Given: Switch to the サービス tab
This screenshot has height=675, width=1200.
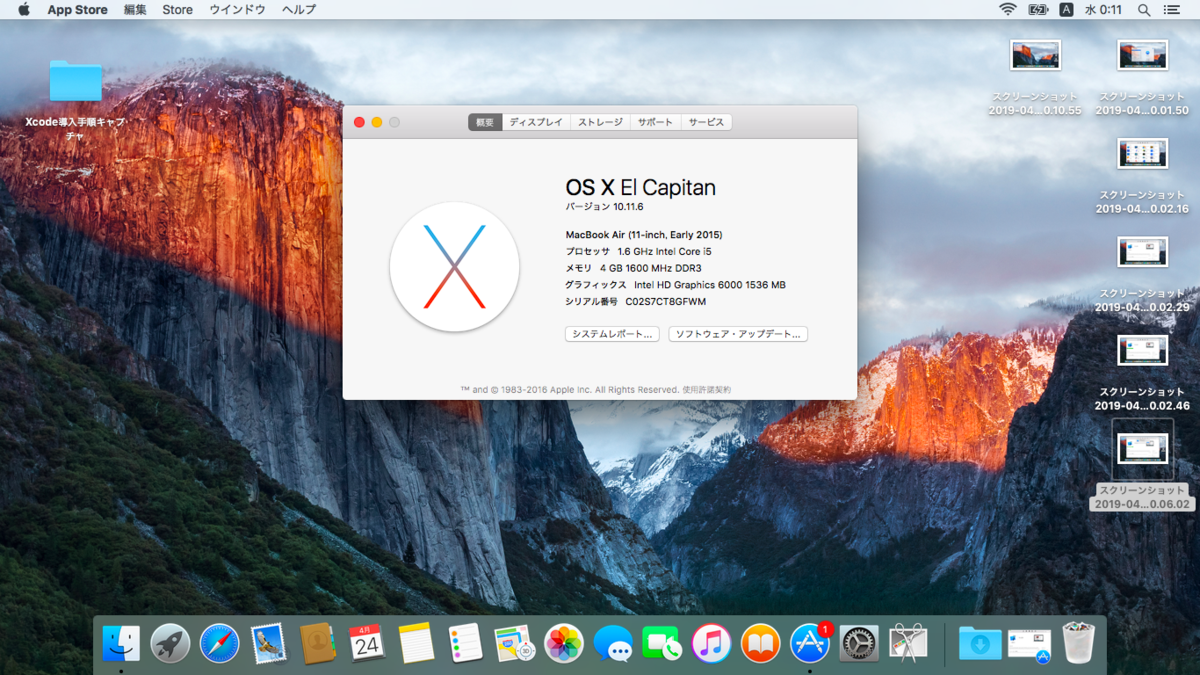Looking at the screenshot, I should click(x=706, y=122).
